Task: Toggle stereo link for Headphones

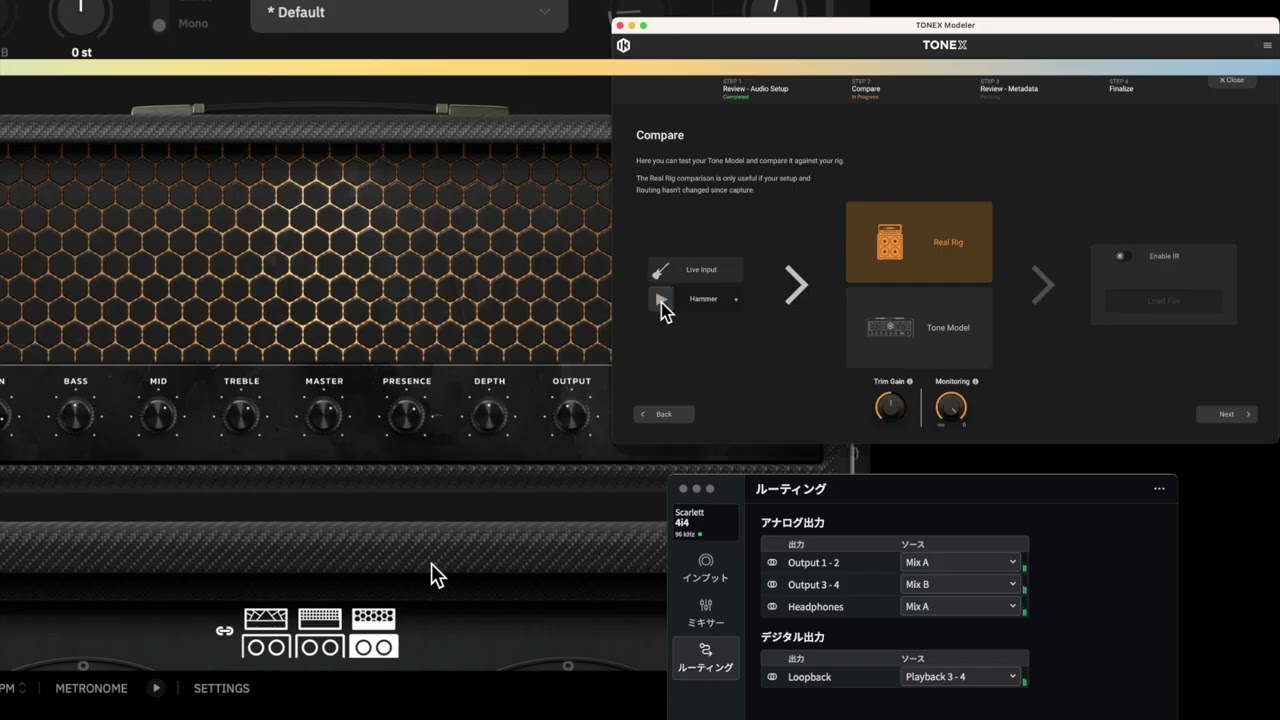Action: 772,606
